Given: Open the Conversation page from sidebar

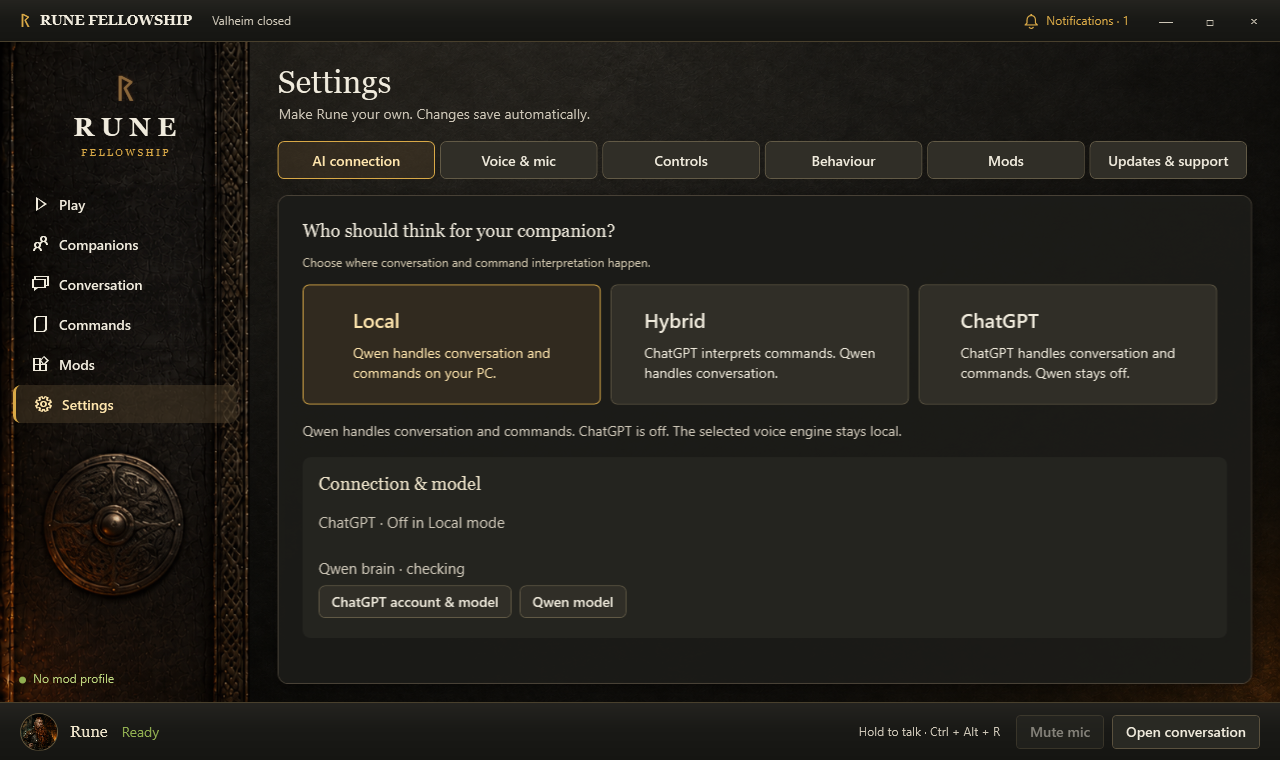Looking at the screenshot, I should tap(125, 284).
